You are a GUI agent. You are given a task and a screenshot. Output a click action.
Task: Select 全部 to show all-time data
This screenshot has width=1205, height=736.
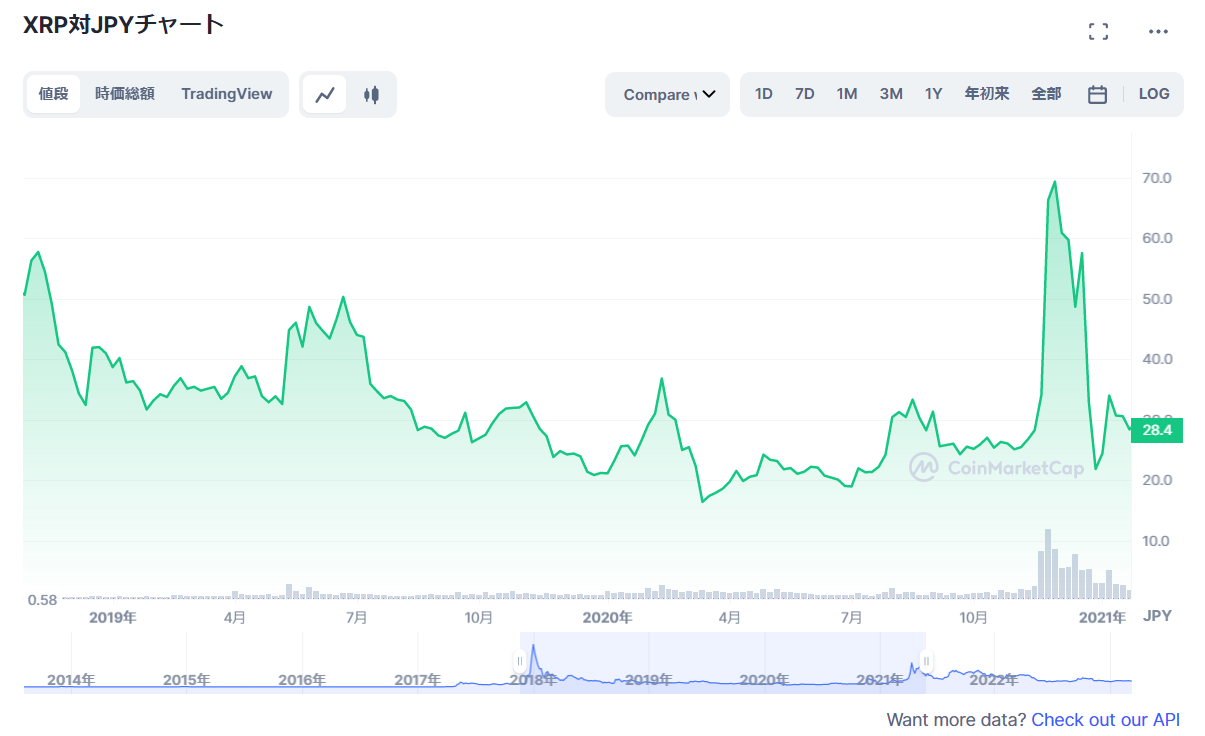[x=1046, y=93]
